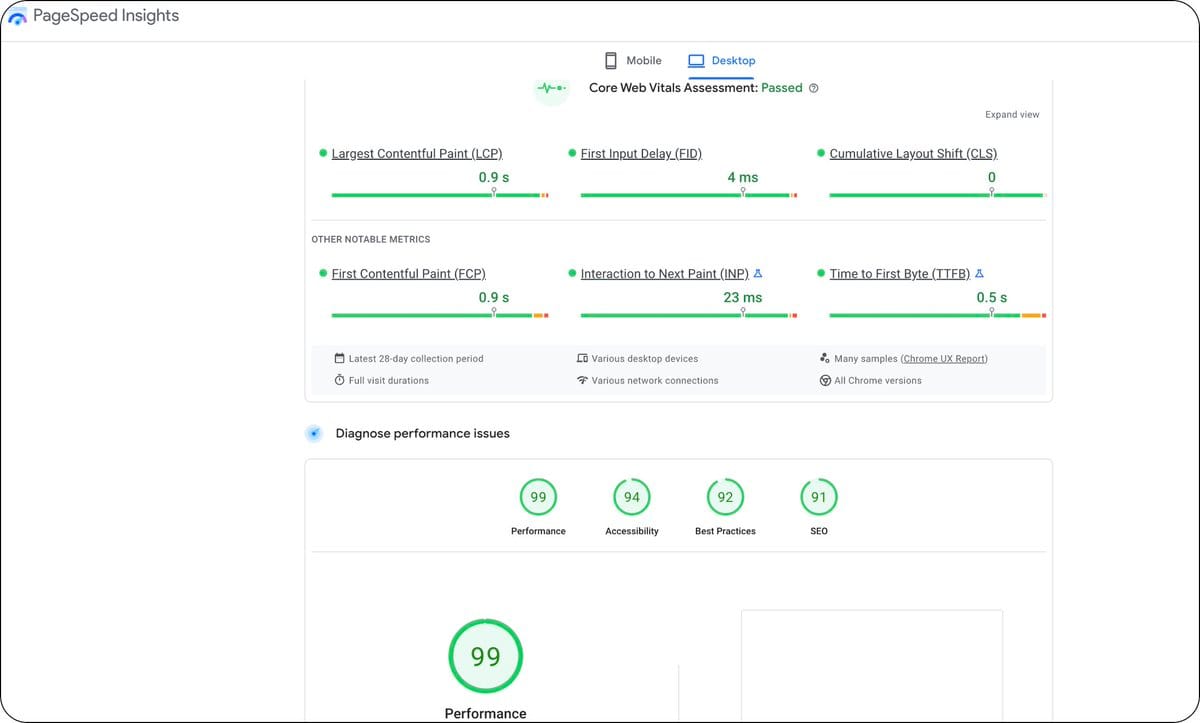This screenshot has height=723, width=1200.
Task: Click the LCP value 0.9 s
Action: (493, 177)
